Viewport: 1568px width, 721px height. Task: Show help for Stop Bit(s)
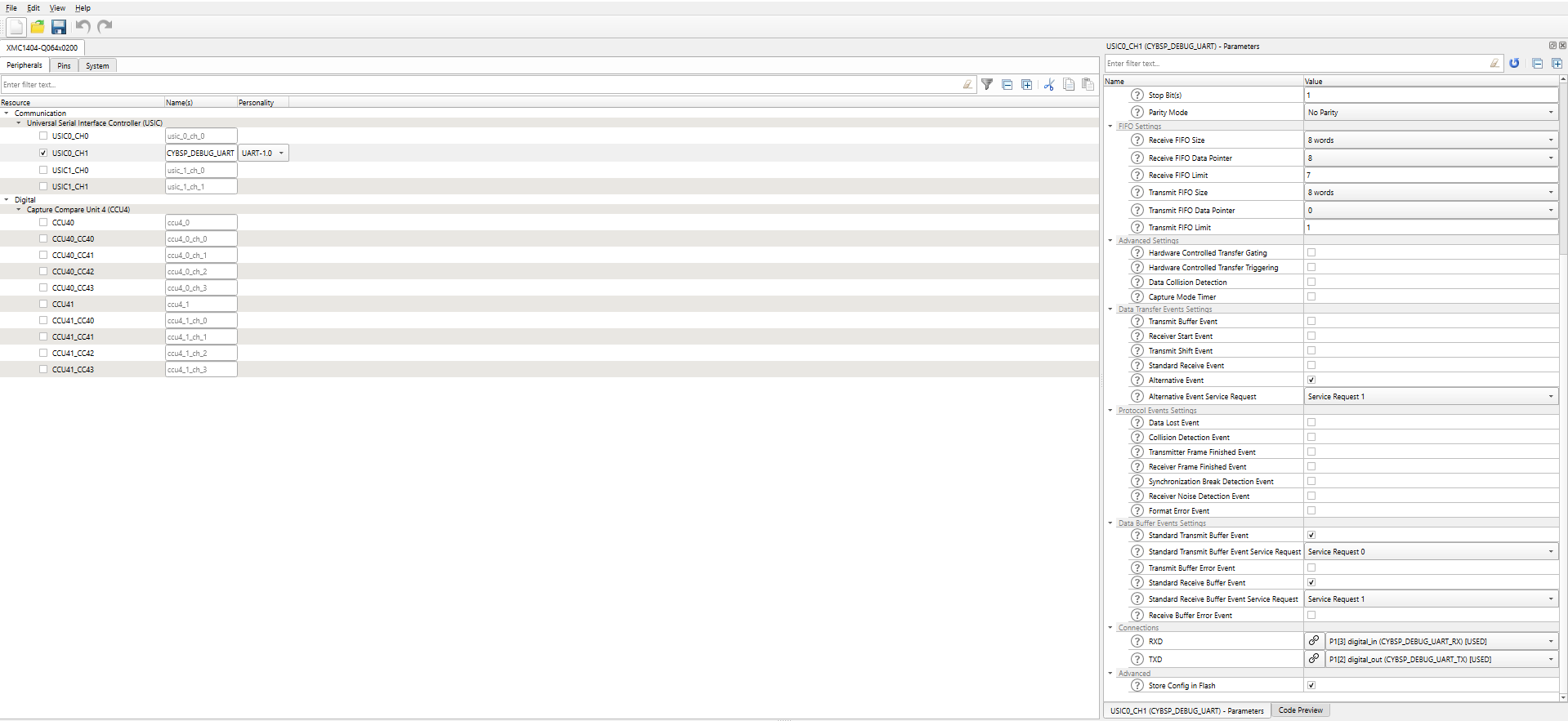click(1137, 95)
